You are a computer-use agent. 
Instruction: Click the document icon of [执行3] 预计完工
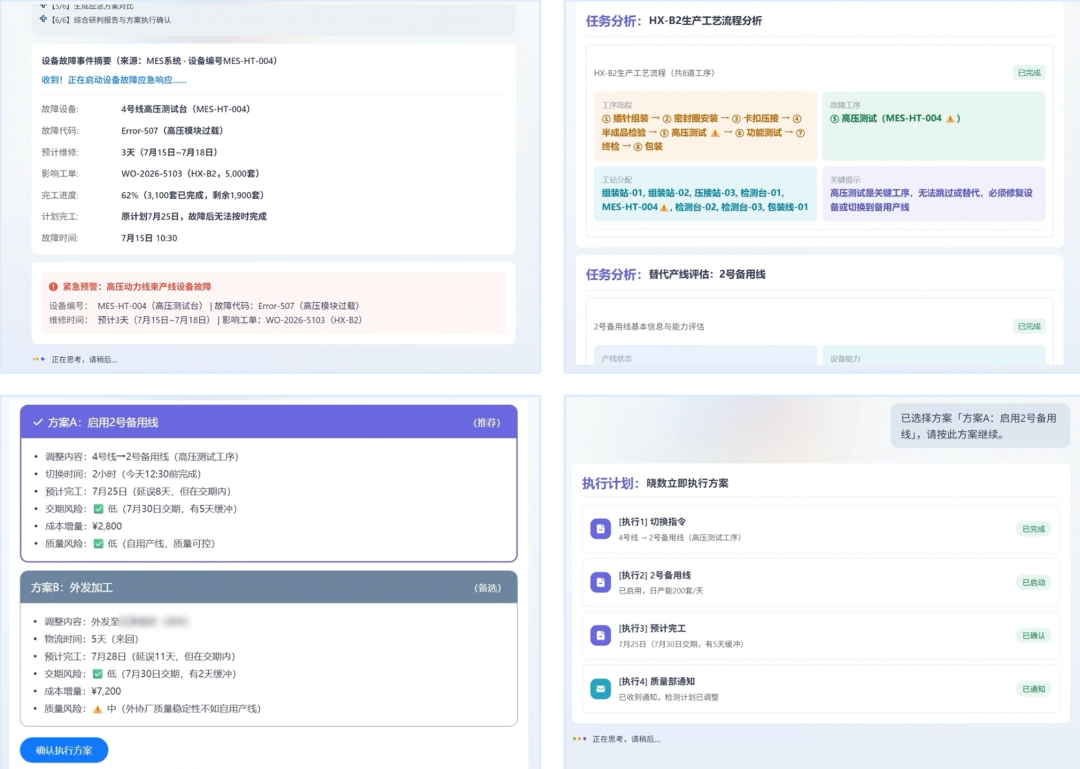click(601, 635)
